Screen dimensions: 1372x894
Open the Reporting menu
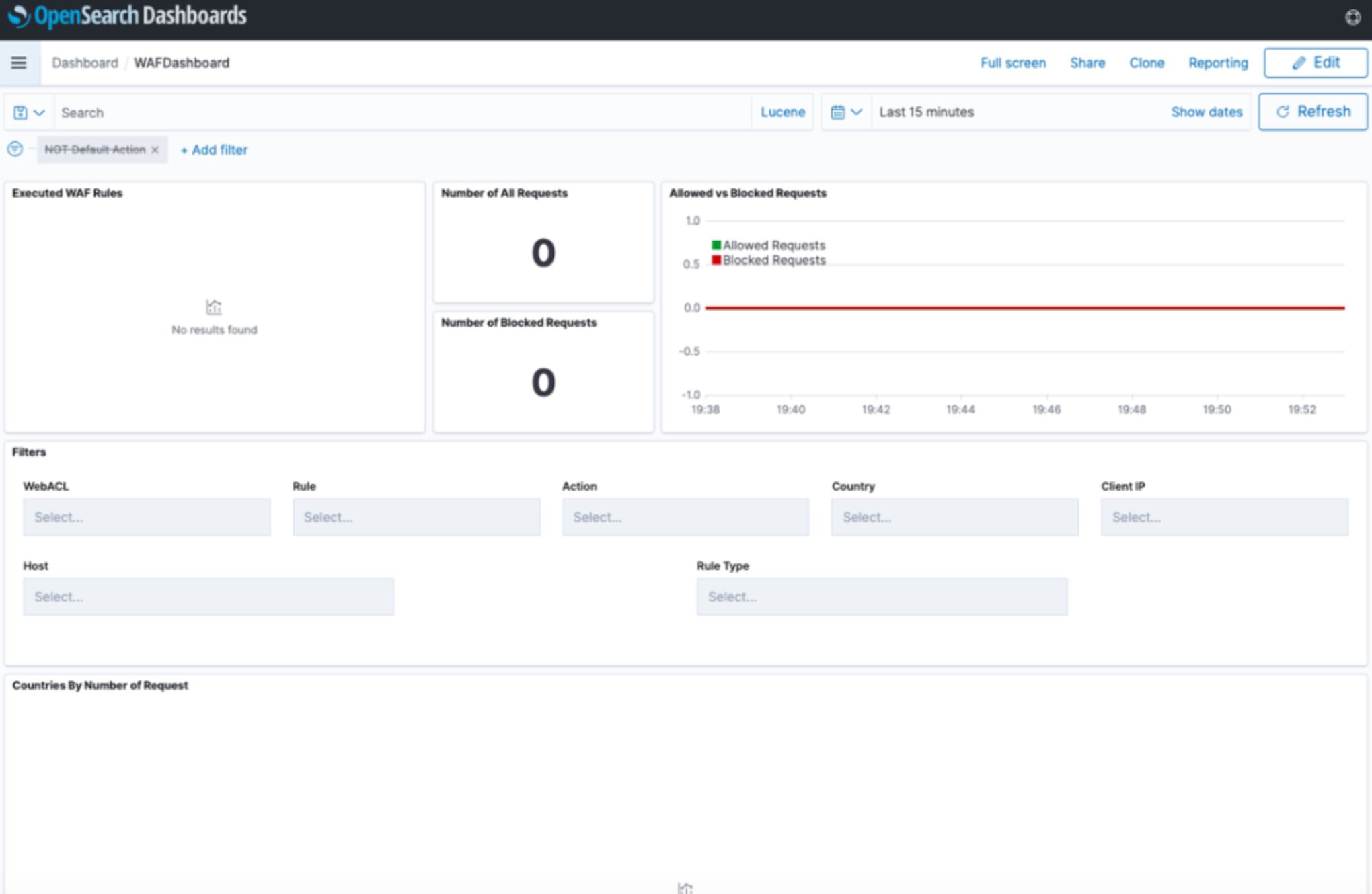pyautogui.click(x=1218, y=63)
